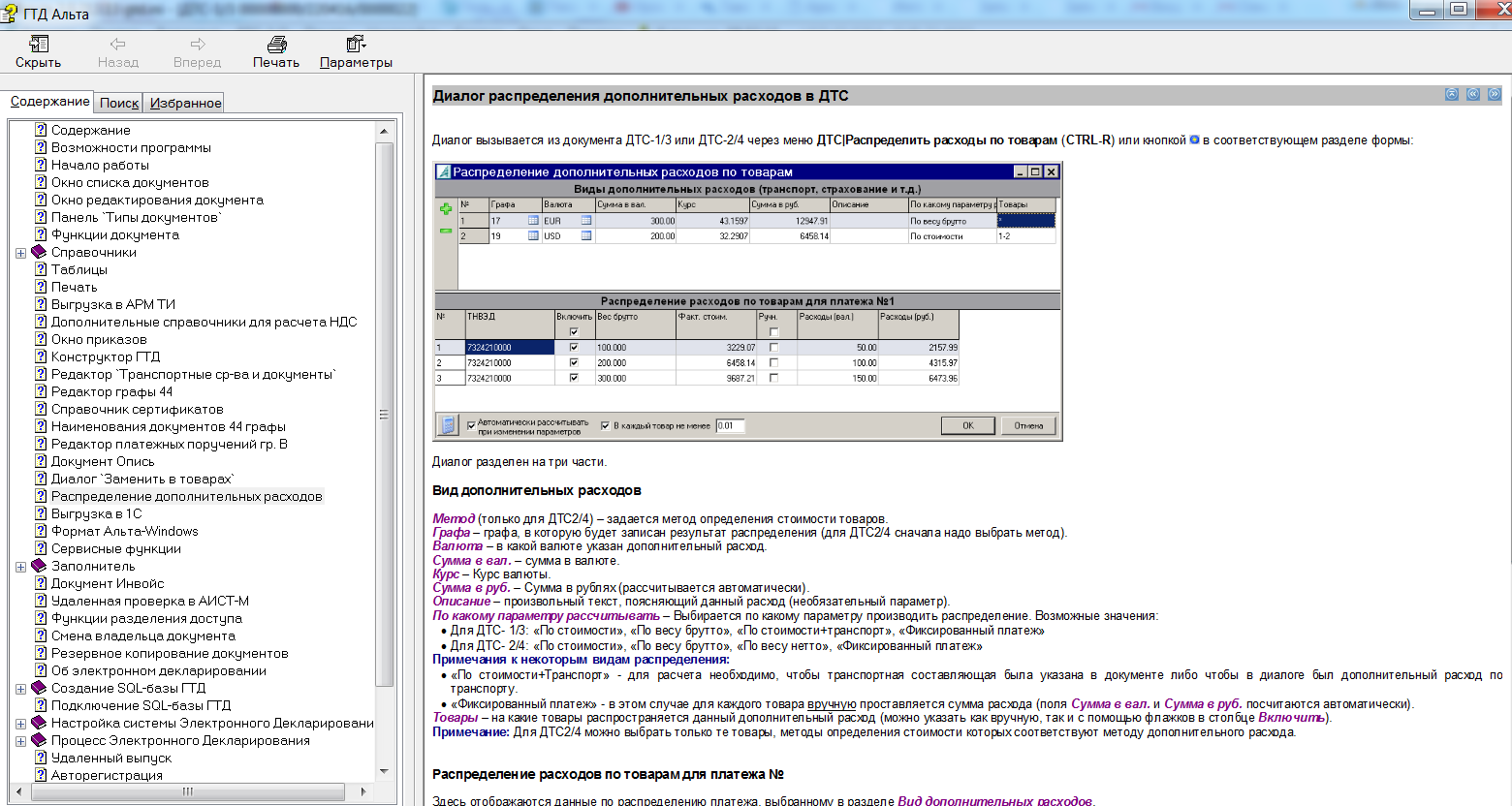Expand the Создание SQL-базы ГТД node
This screenshot has height=806, width=1512.
(20, 689)
